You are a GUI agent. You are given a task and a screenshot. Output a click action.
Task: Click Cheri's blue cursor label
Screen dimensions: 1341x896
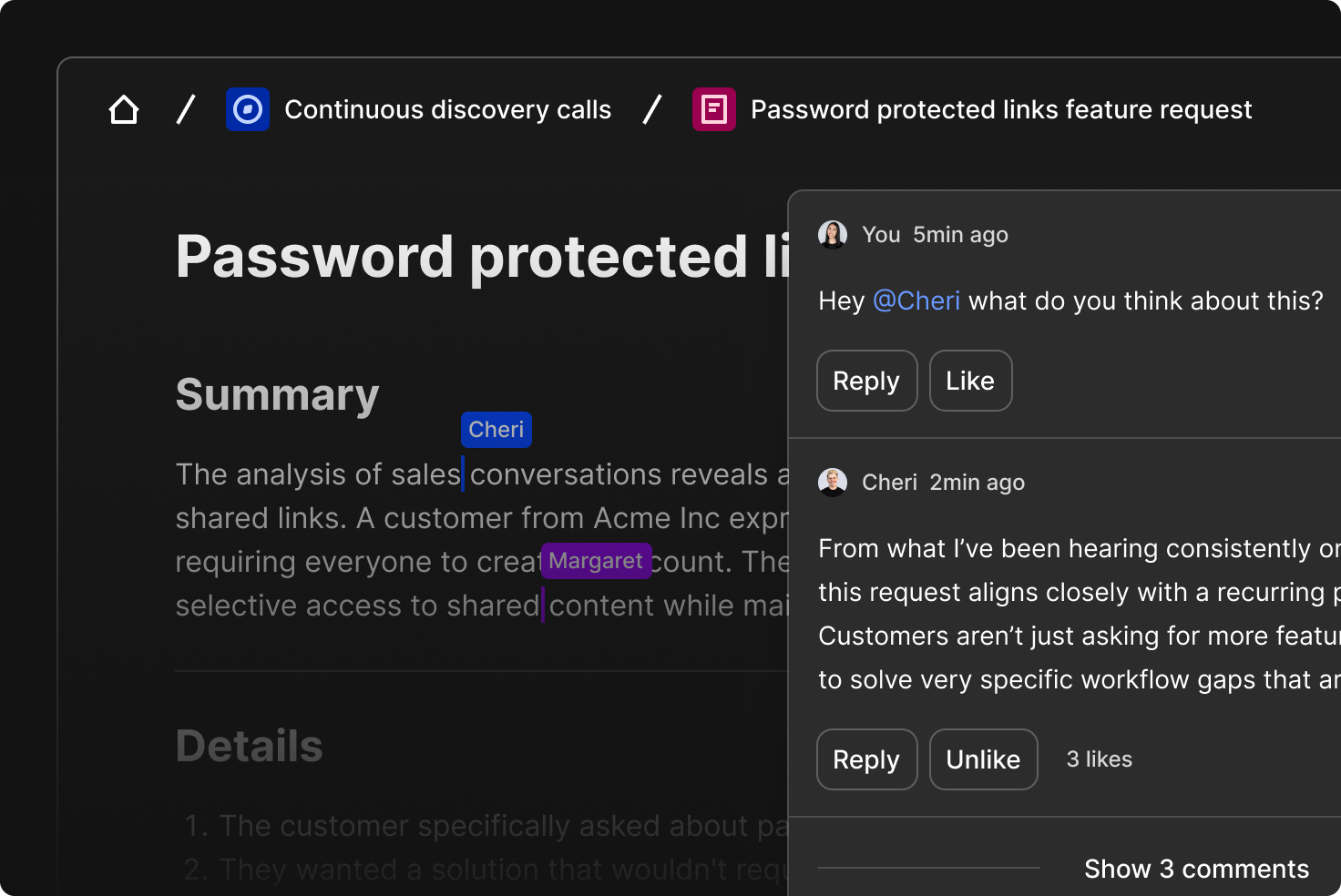pos(496,430)
